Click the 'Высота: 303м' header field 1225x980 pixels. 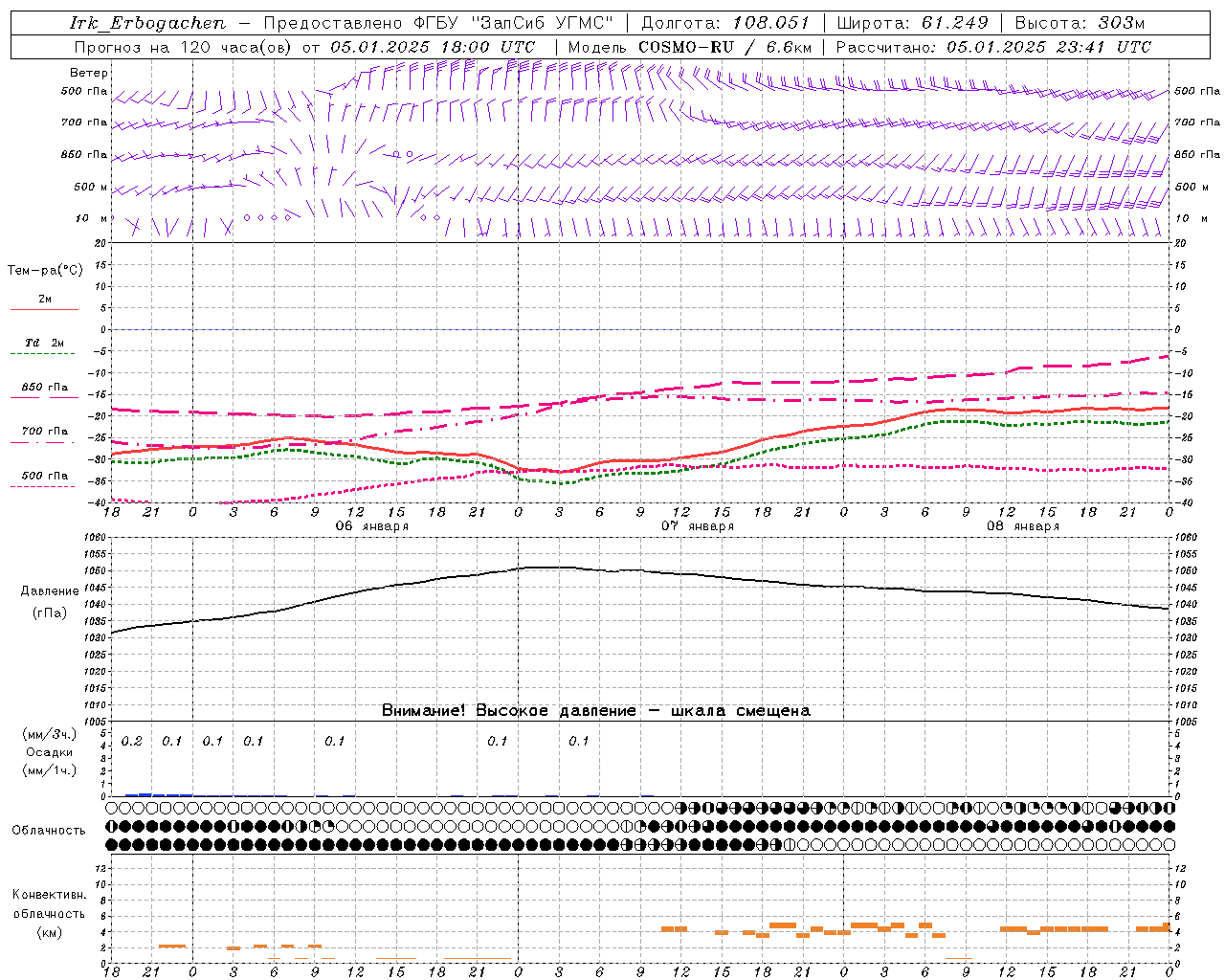1080,23
